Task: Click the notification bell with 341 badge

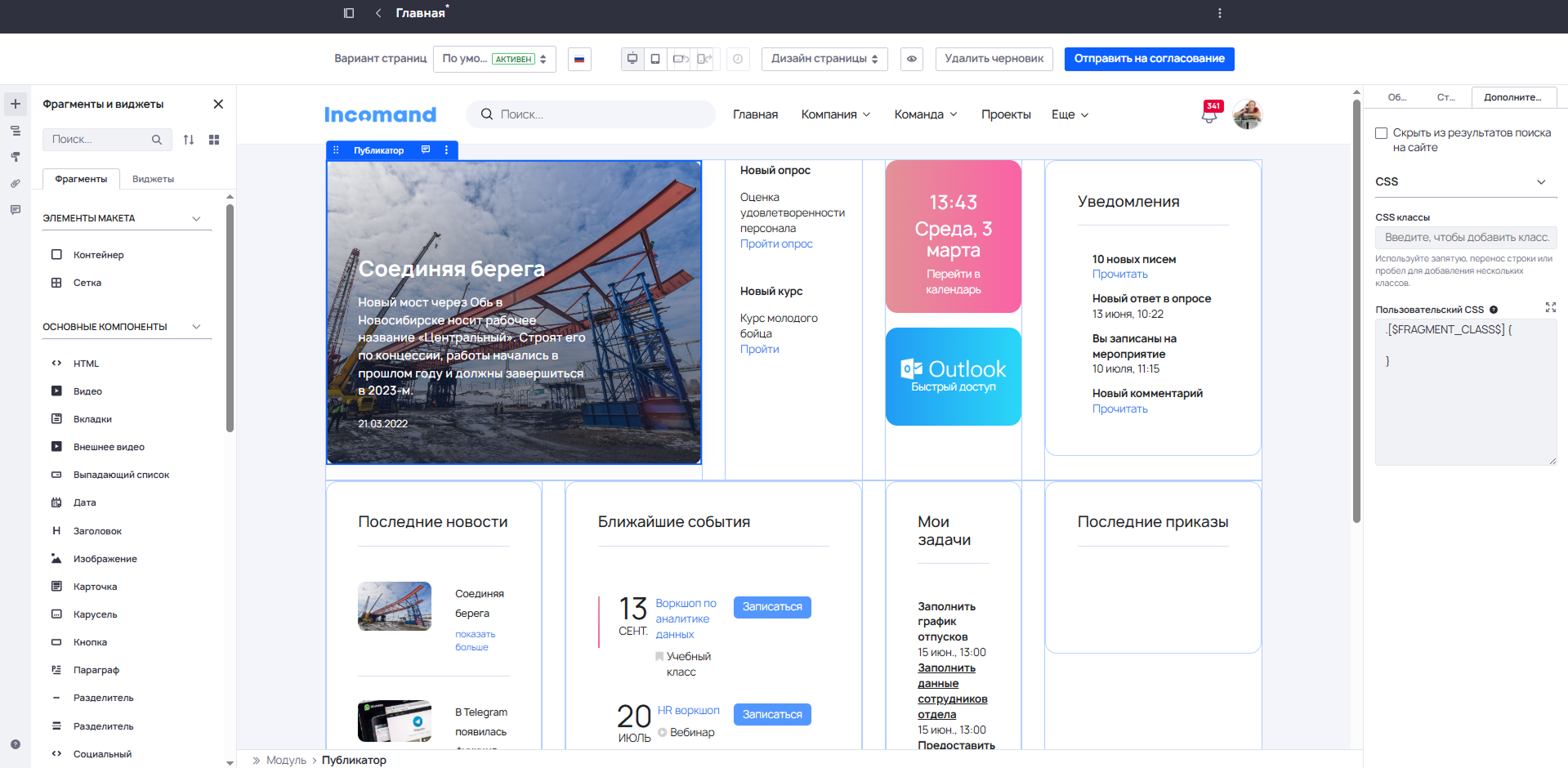Action: (1209, 114)
